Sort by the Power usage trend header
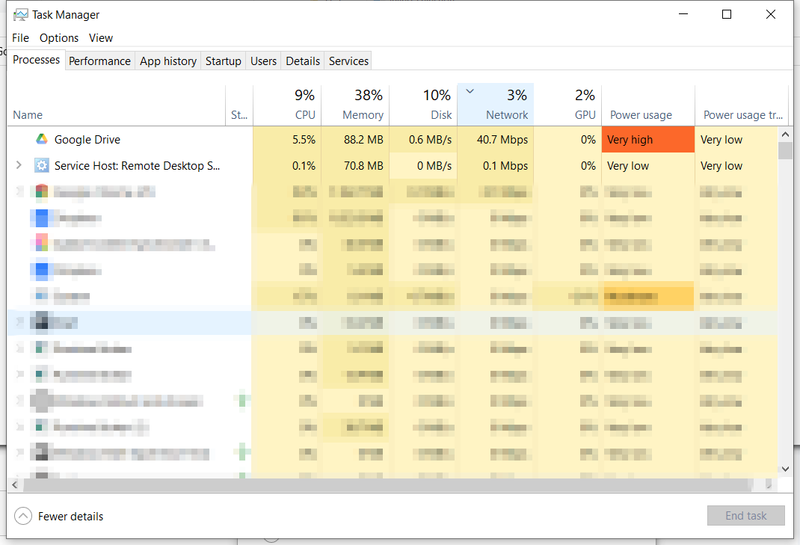The height and width of the screenshot is (545, 800). pyautogui.click(x=742, y=105)
